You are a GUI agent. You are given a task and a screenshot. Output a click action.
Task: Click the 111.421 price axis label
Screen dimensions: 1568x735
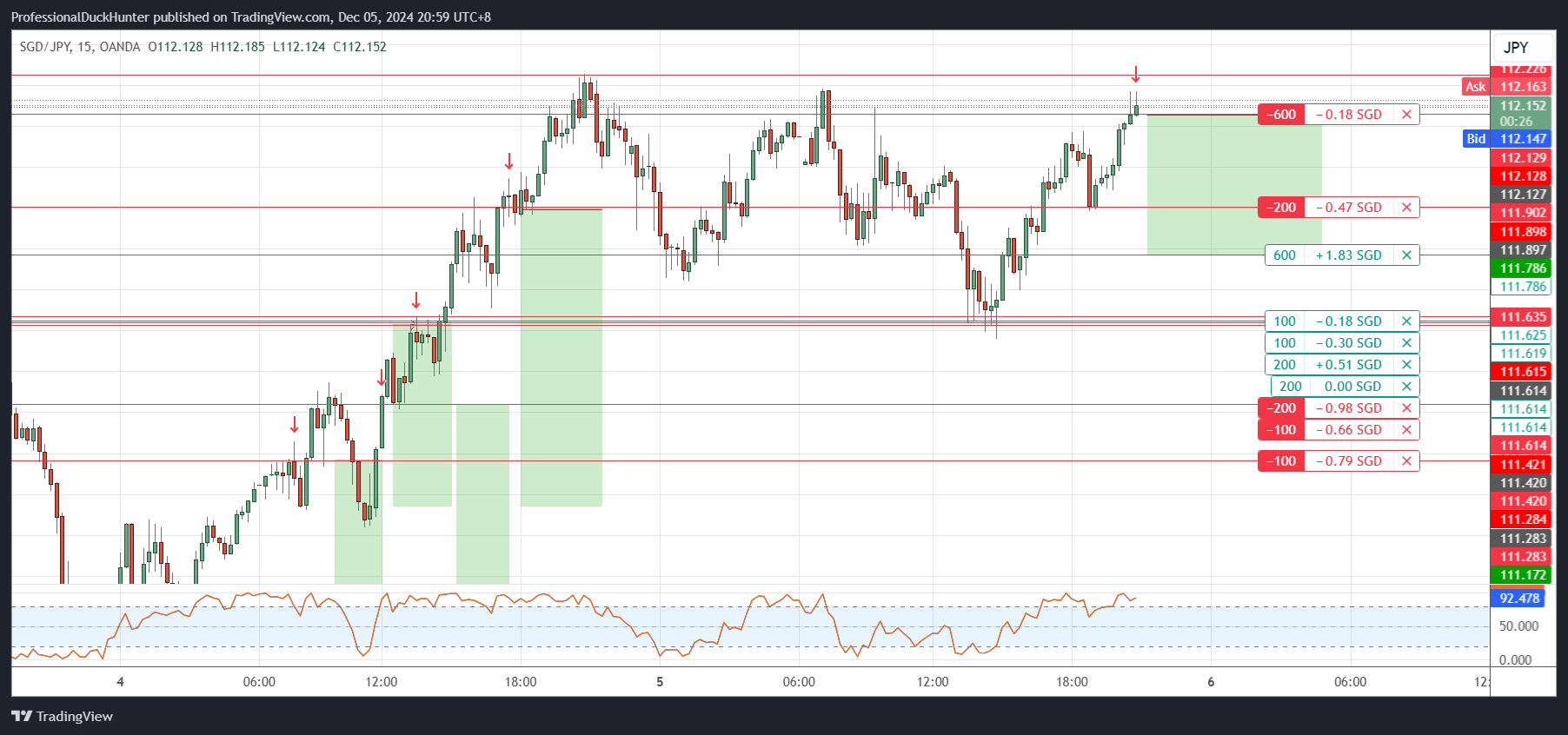[1523, 465]
